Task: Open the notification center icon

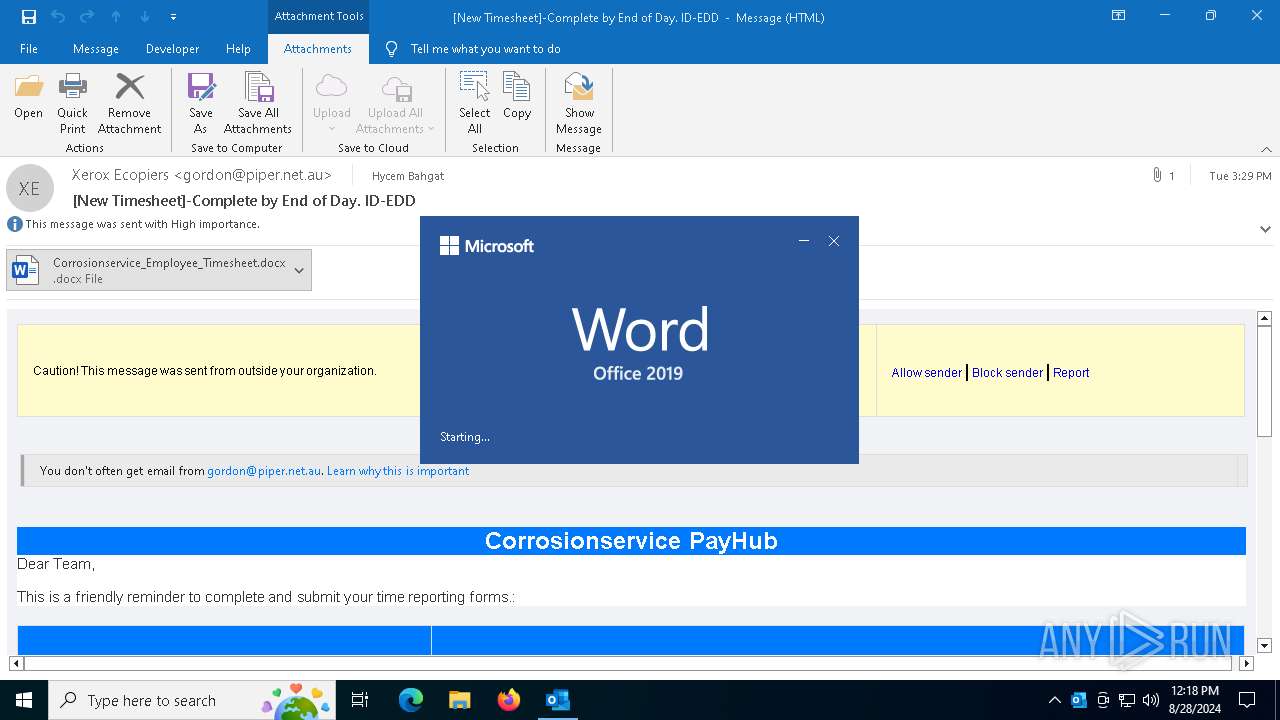Action: 1247,700
